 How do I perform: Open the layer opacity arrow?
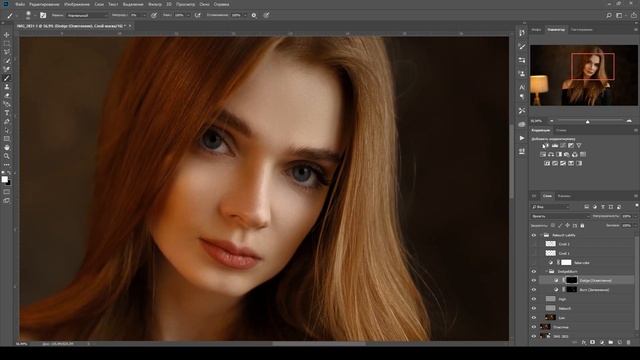click(636, 216)
